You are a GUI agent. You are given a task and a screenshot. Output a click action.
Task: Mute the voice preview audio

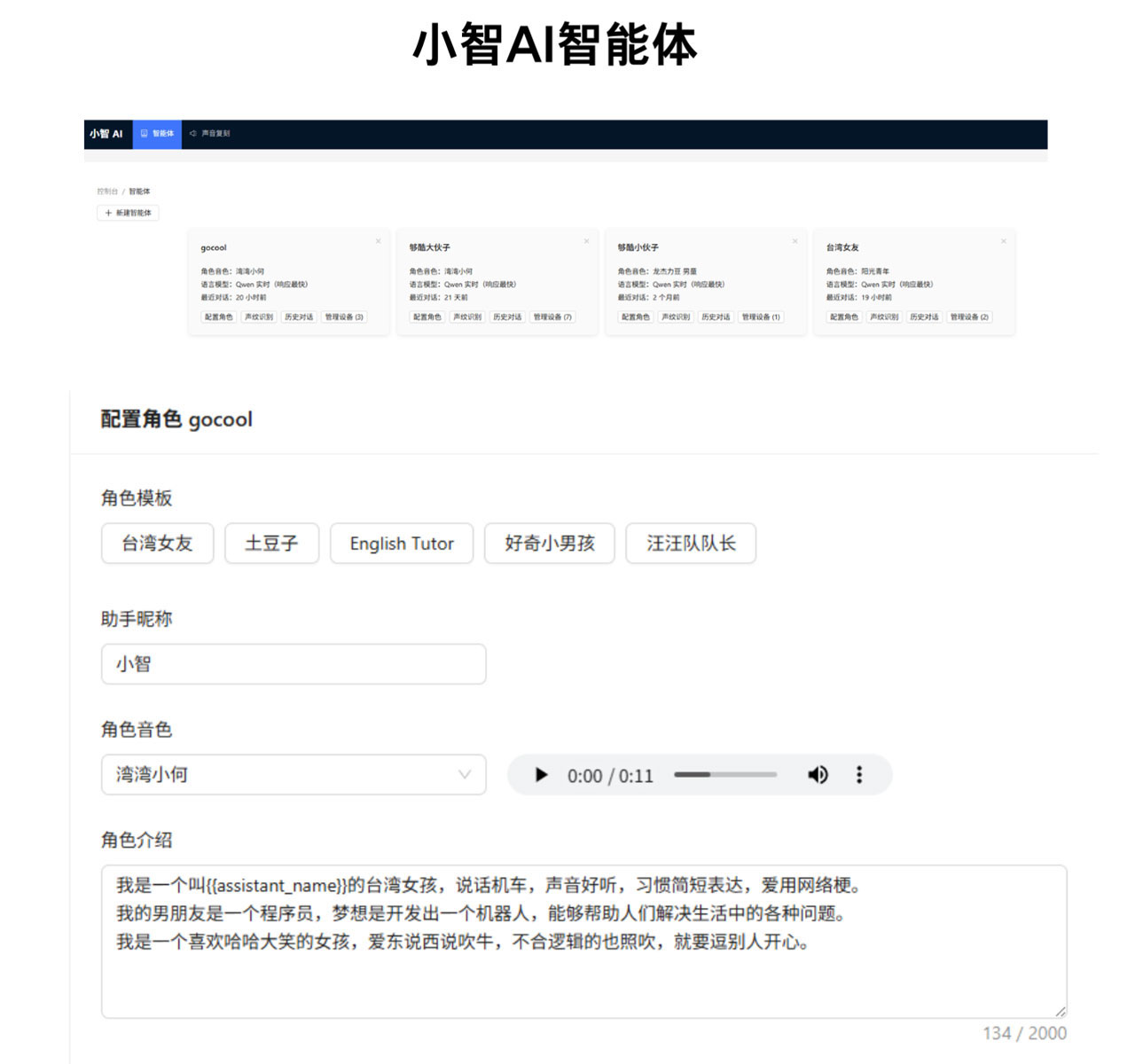[x=818, y=775]
